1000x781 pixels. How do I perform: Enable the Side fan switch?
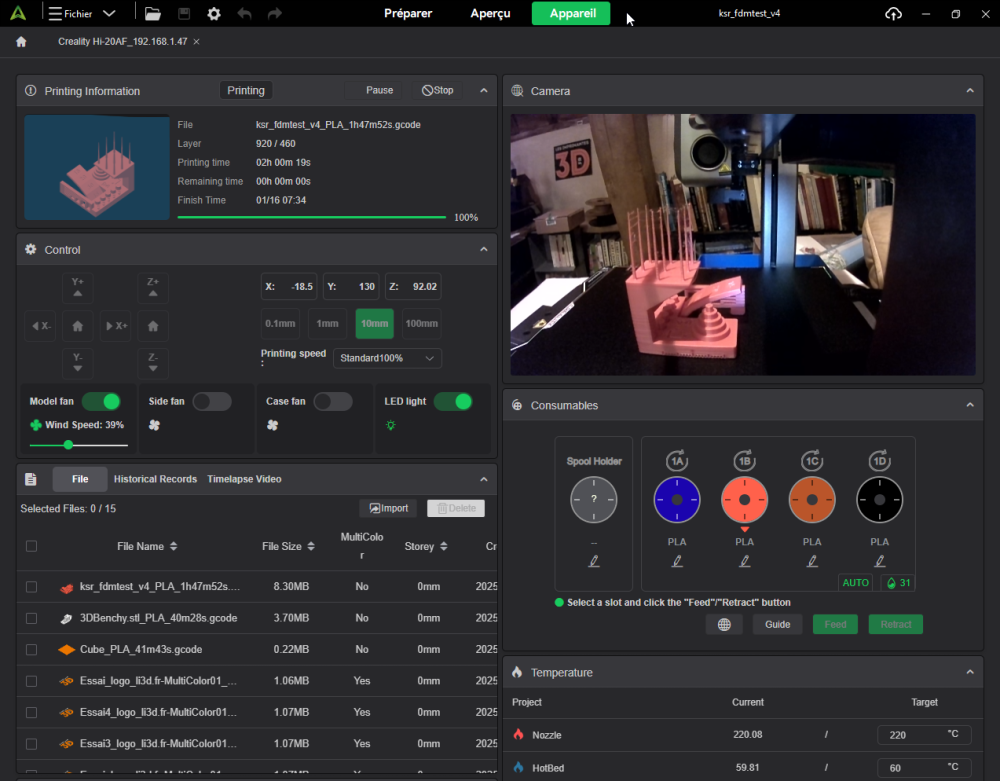coord(212,401)
